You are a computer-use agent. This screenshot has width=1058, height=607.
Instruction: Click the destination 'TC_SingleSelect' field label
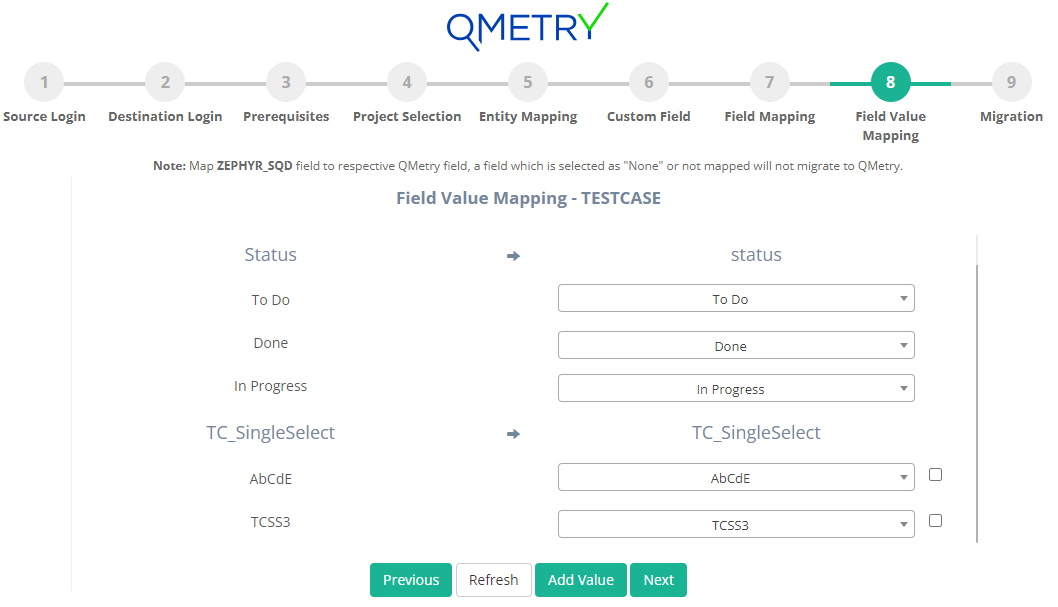pyautogui.click(x=756, y=433)
